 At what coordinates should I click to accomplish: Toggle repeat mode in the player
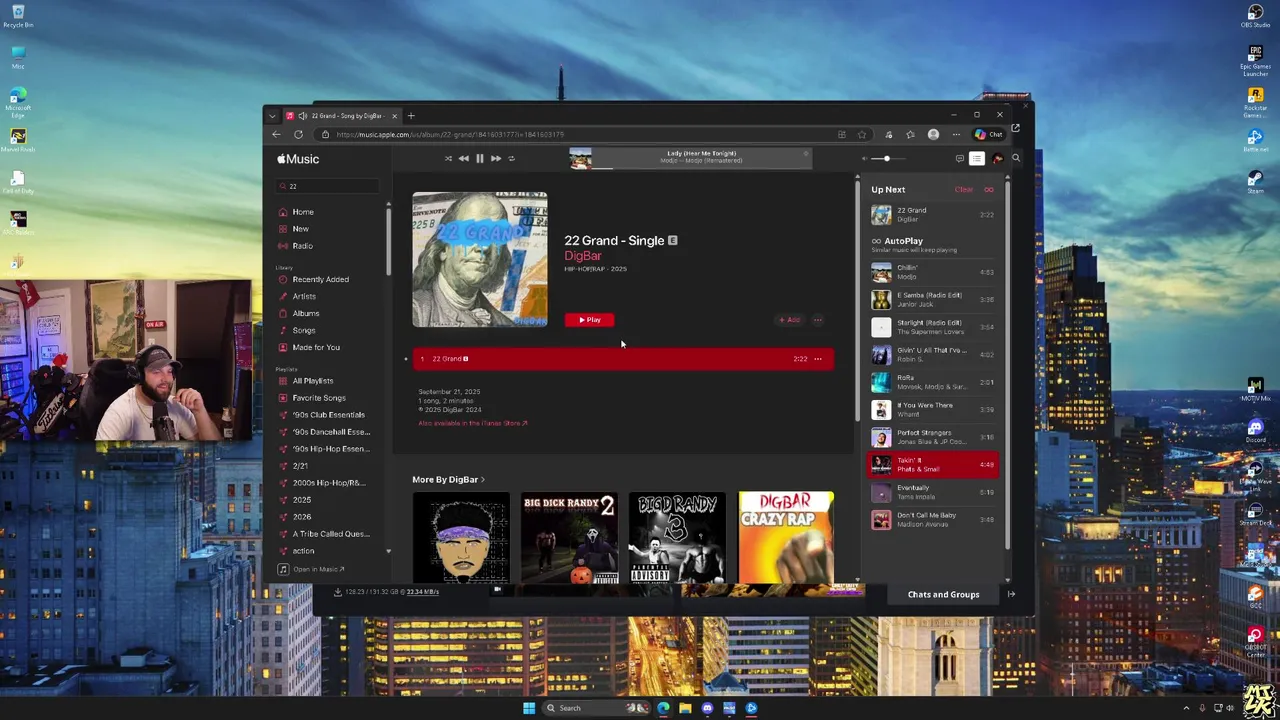point(511,158)
